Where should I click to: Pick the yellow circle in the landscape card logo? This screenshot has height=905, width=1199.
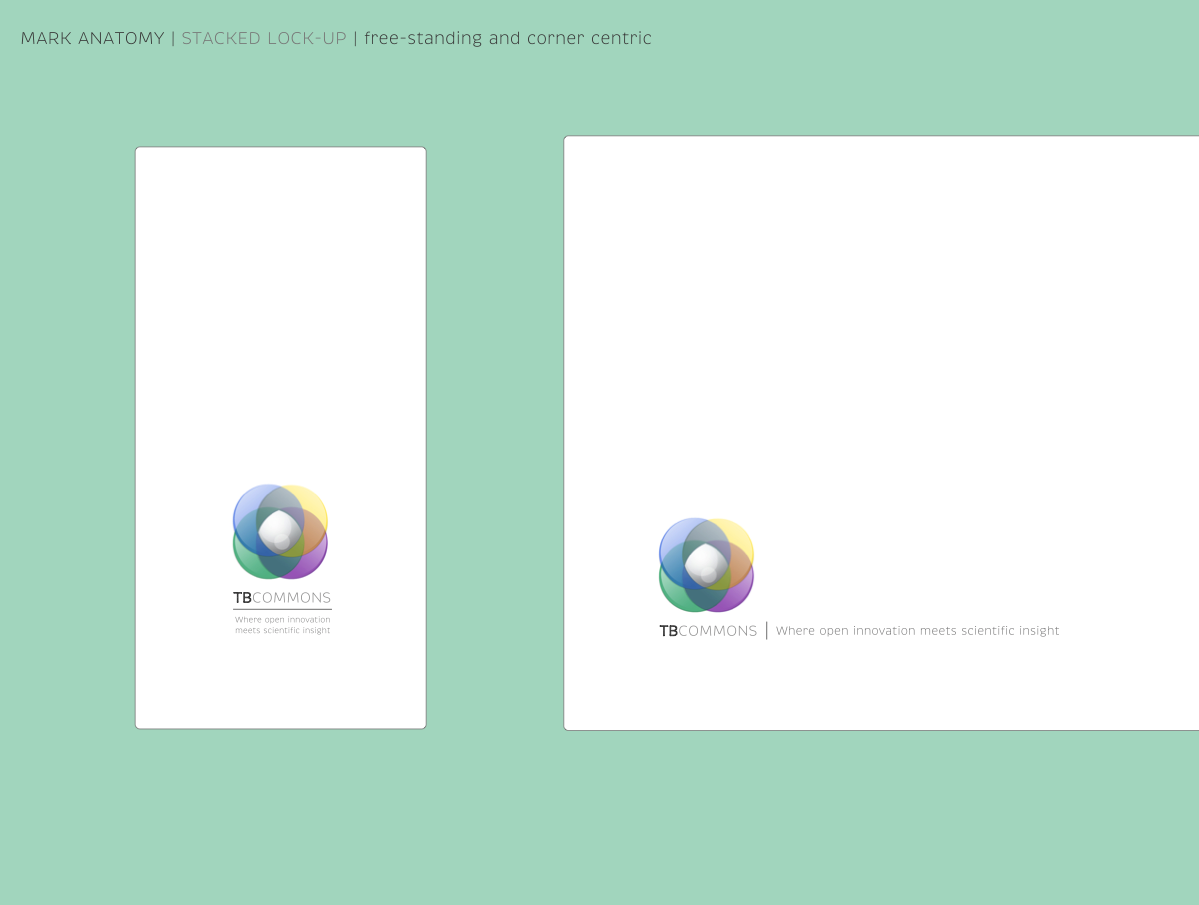click(x=740, y=536)
